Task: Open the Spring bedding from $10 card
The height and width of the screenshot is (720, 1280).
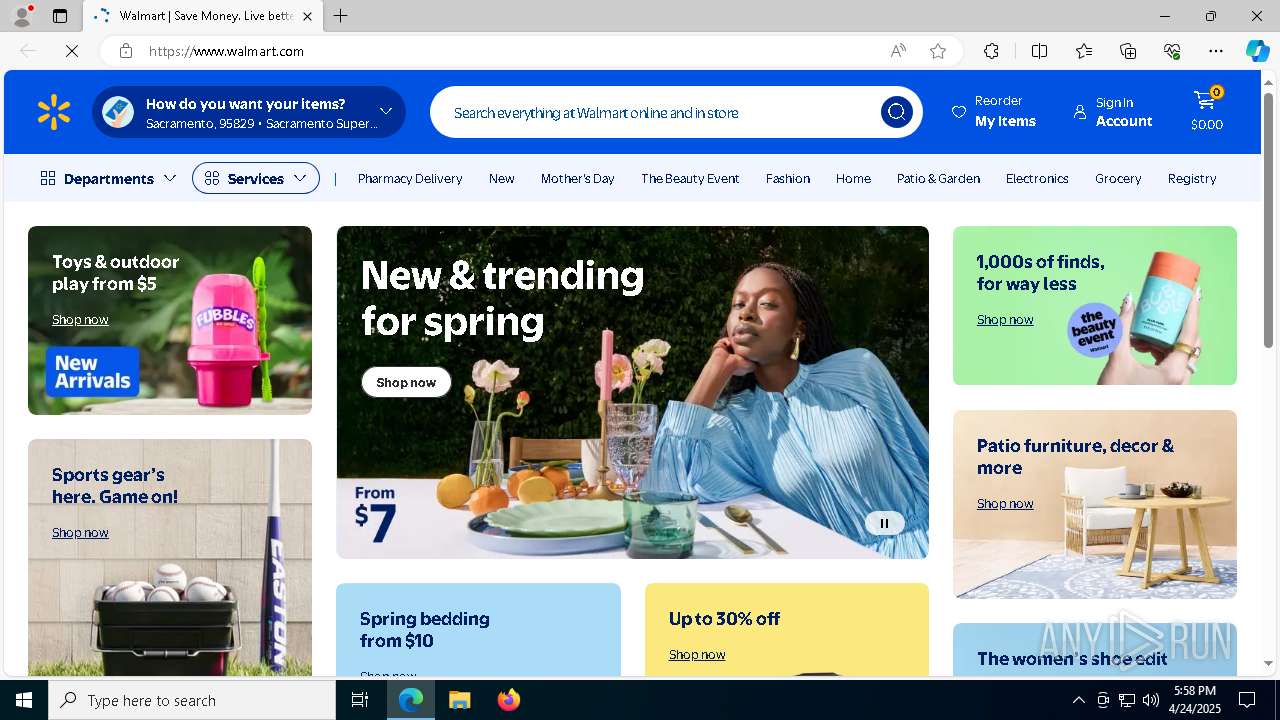Action: pyautogui.click(x=478, y=629)
